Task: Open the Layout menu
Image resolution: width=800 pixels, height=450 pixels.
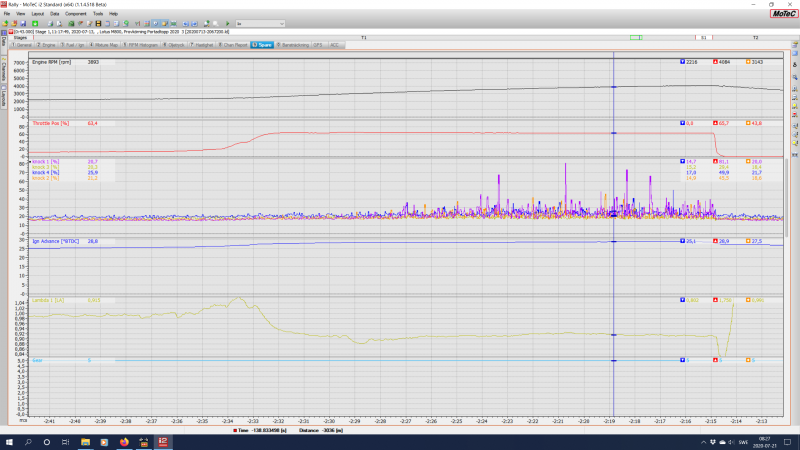Action: [x=38, y=14]
